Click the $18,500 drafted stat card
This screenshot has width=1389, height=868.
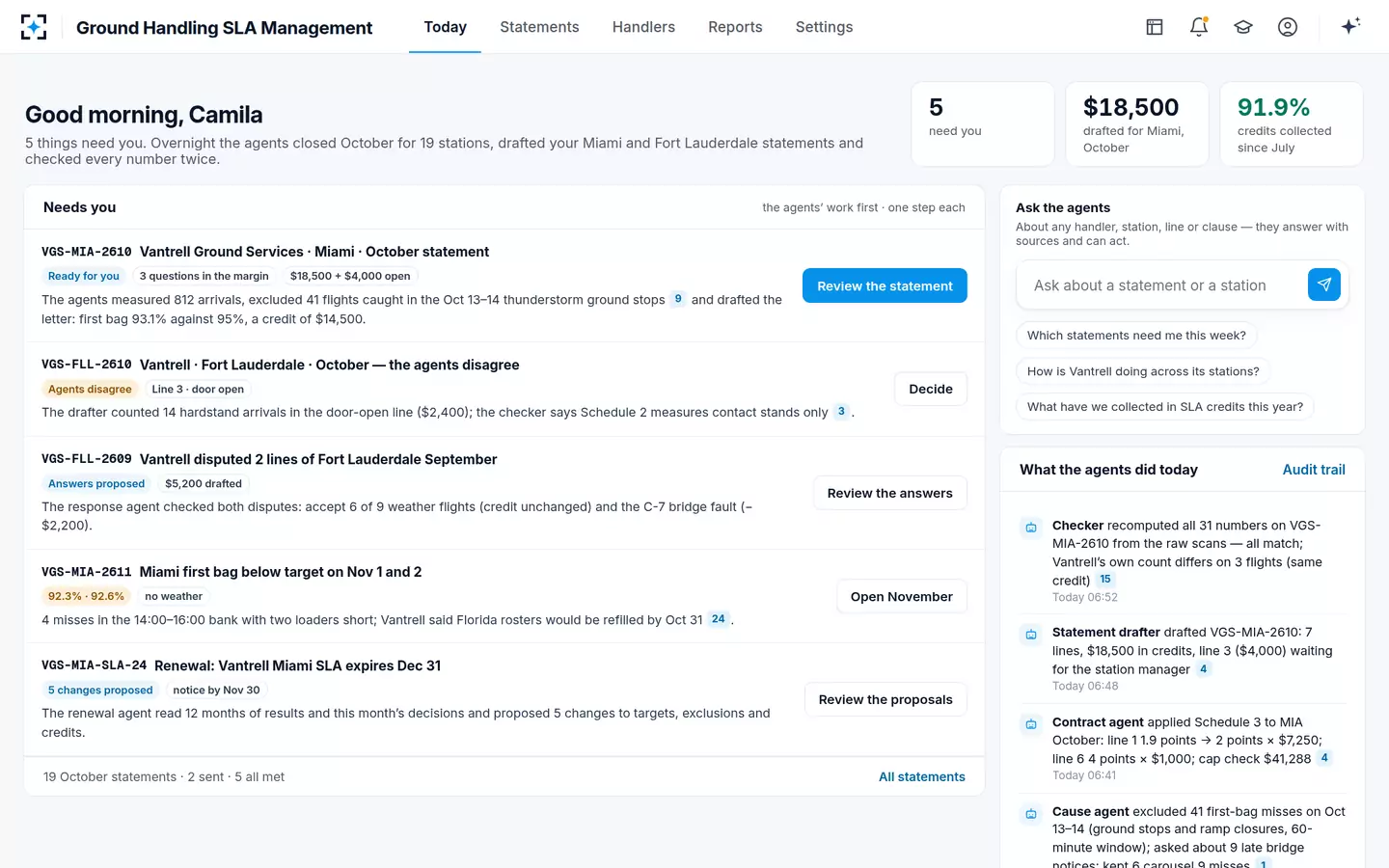click(x=1137, y=124)
